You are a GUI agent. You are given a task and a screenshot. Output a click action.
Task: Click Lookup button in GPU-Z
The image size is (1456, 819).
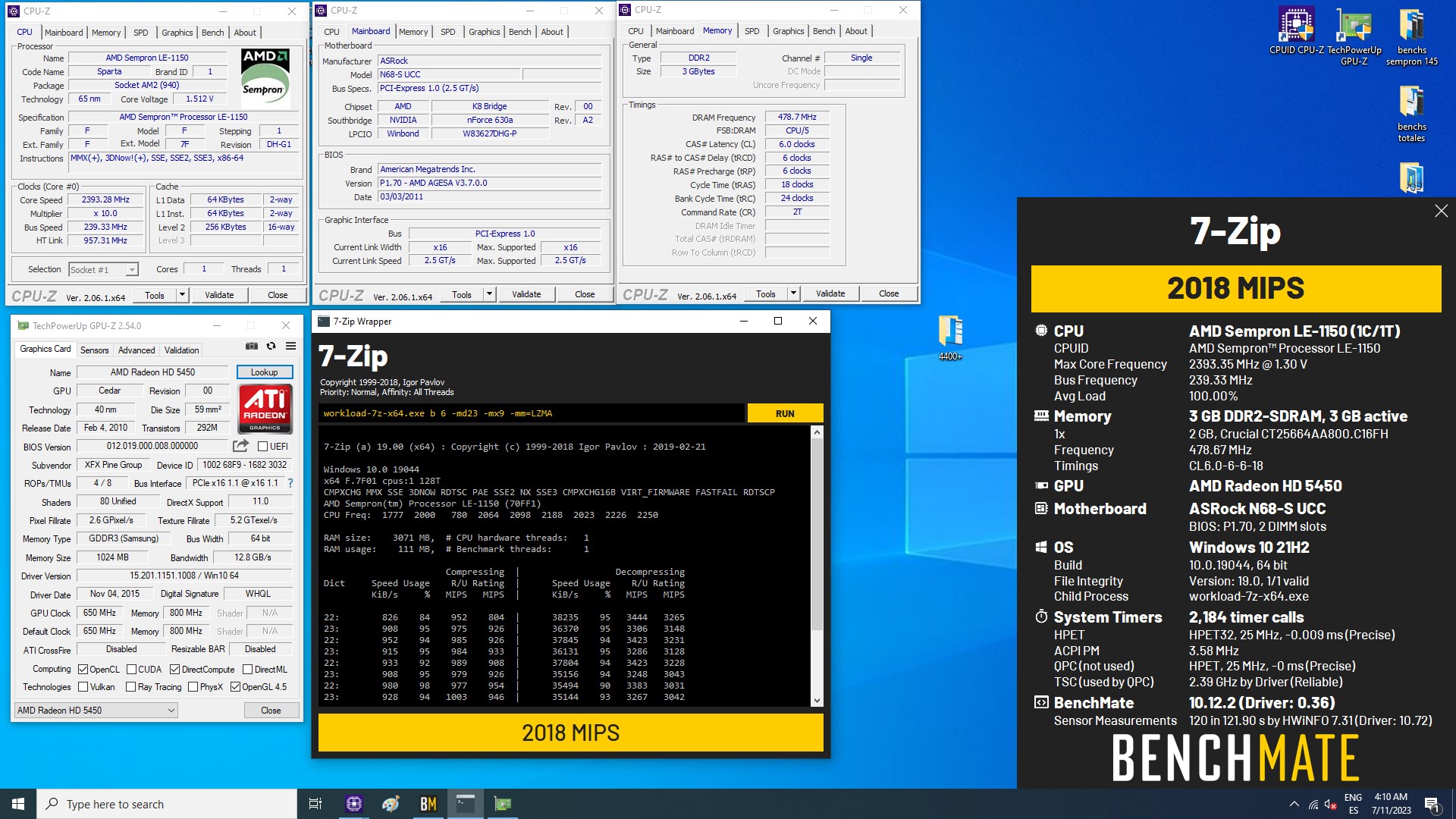(264, 372)
